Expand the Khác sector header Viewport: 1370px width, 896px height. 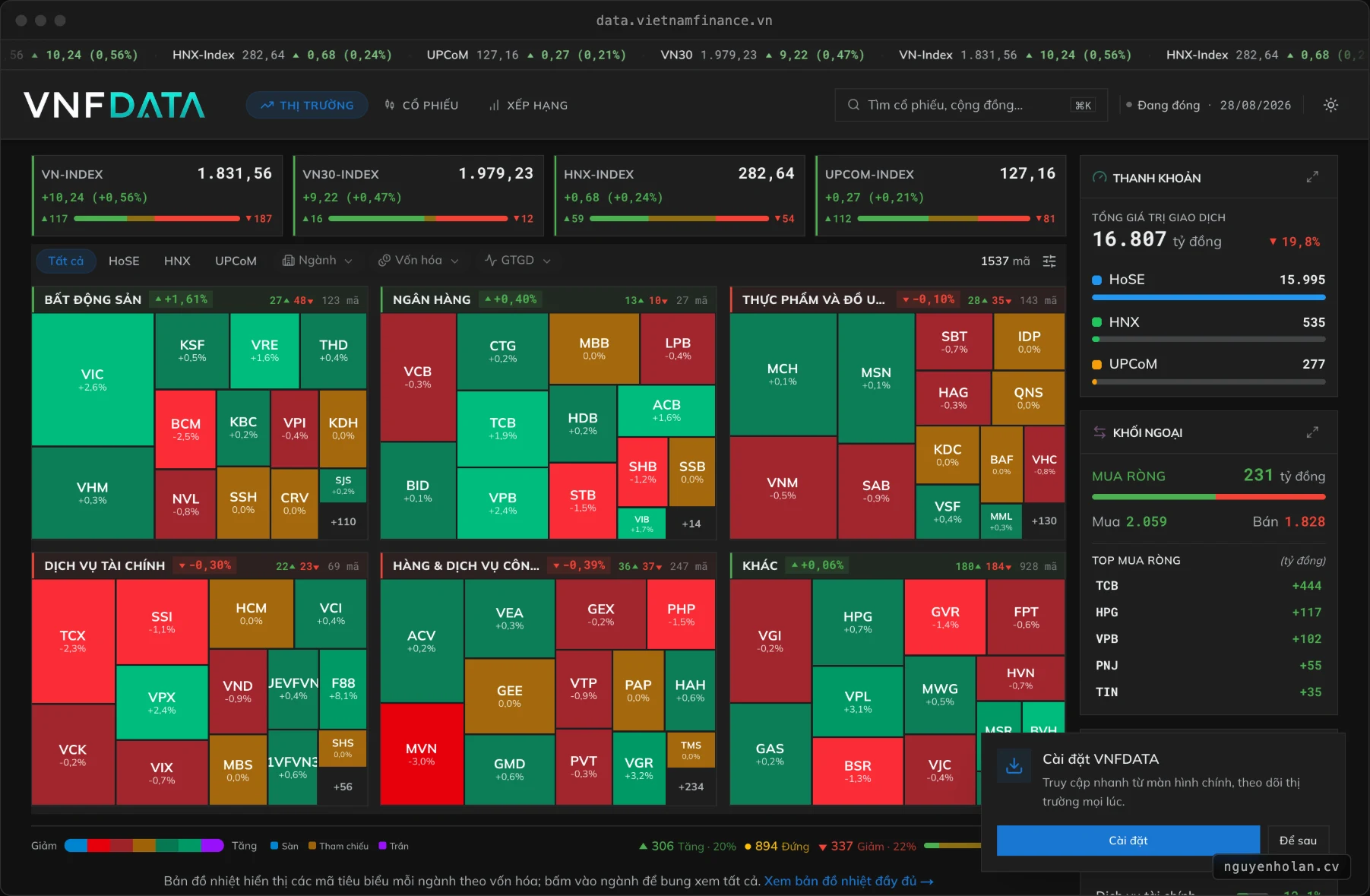tap(897, 565)
